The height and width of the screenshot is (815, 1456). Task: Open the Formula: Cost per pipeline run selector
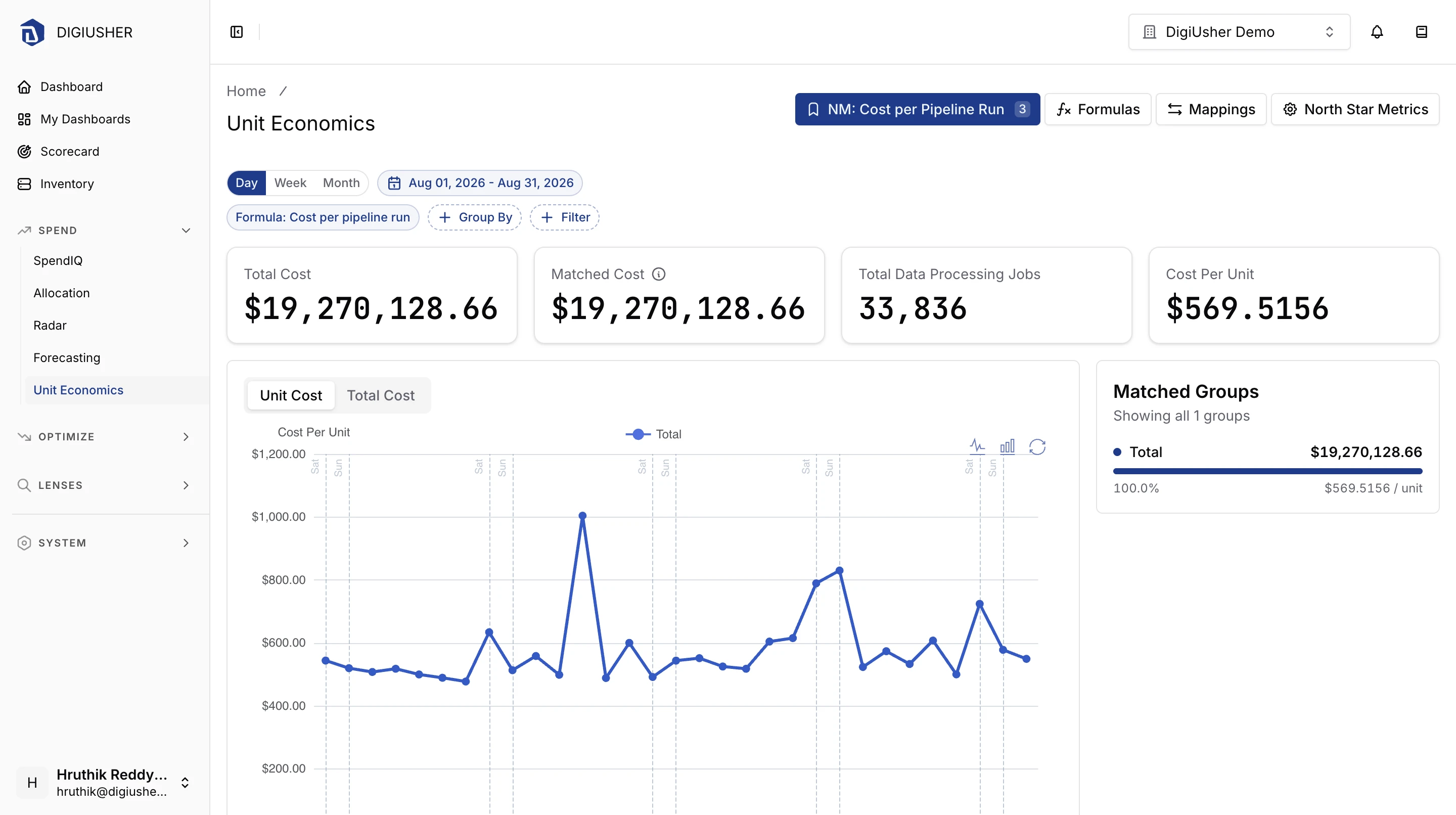coord(323,217)
